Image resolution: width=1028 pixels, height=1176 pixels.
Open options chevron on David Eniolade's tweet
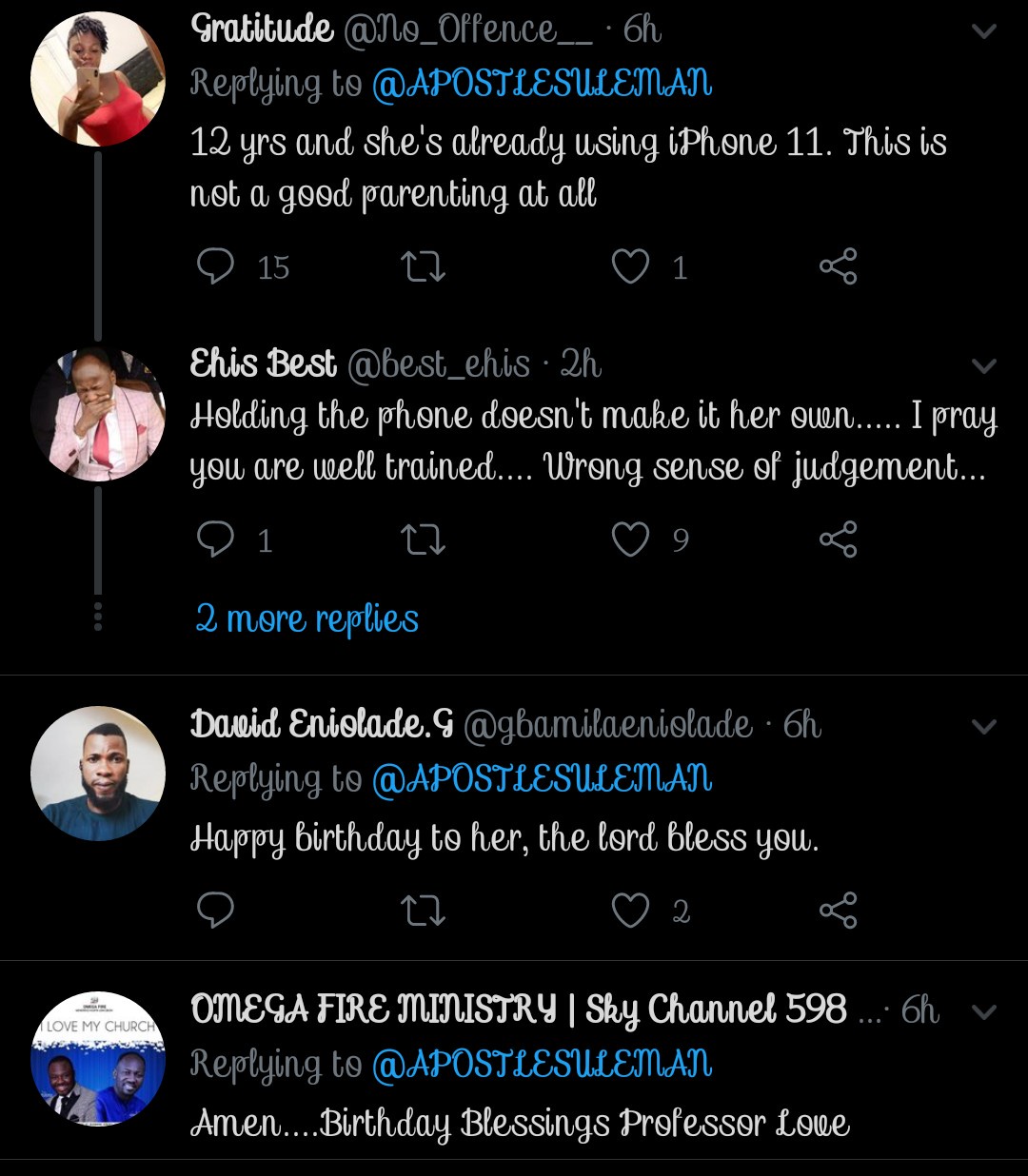click(983, 727)
